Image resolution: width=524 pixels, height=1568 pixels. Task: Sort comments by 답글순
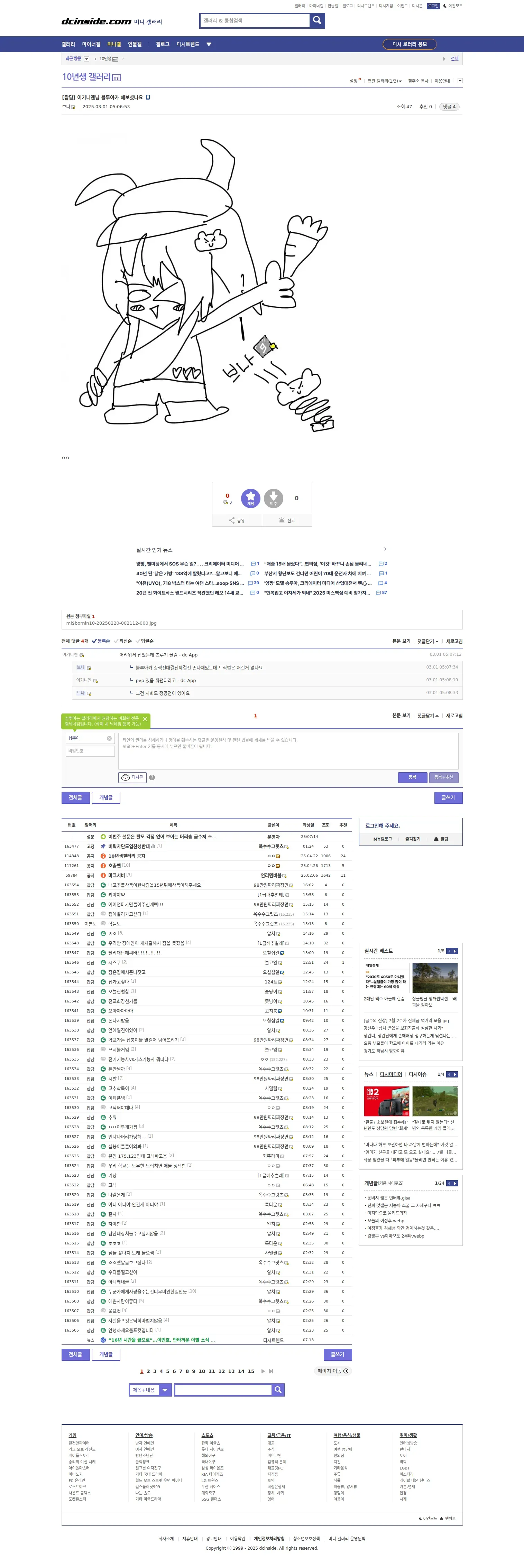tap(145, 641)
